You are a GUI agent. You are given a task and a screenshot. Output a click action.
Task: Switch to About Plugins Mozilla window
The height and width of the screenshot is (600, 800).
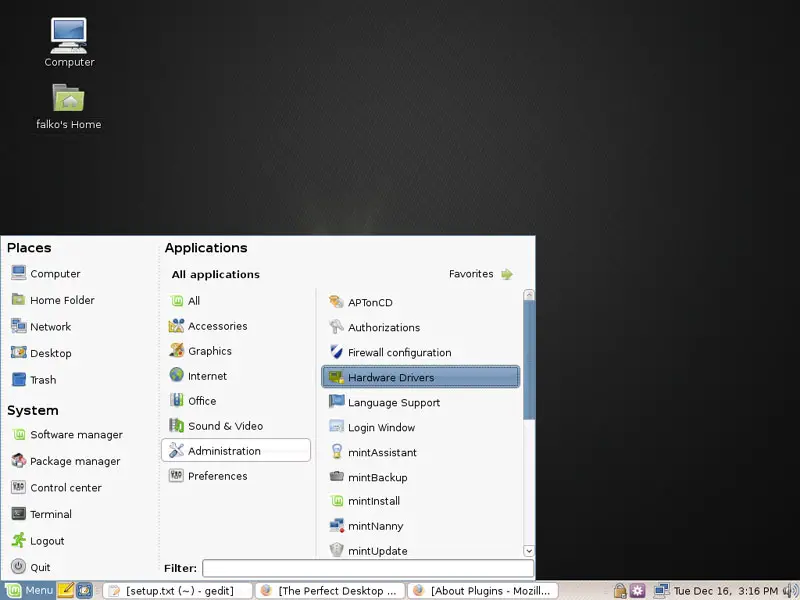point(482,591)
